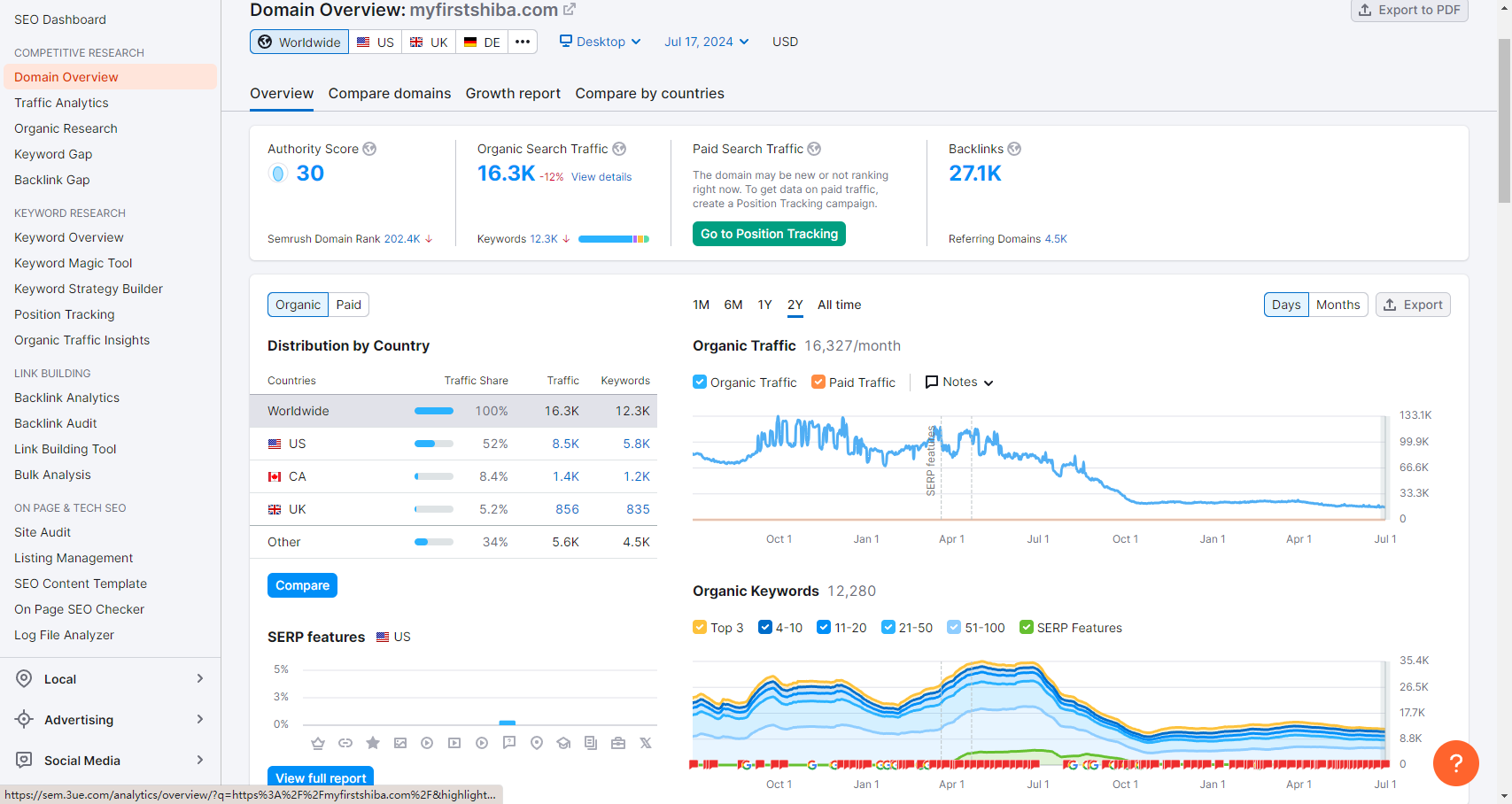
Task: Click the SERP top stories document icon
Action: pos(591,743)
